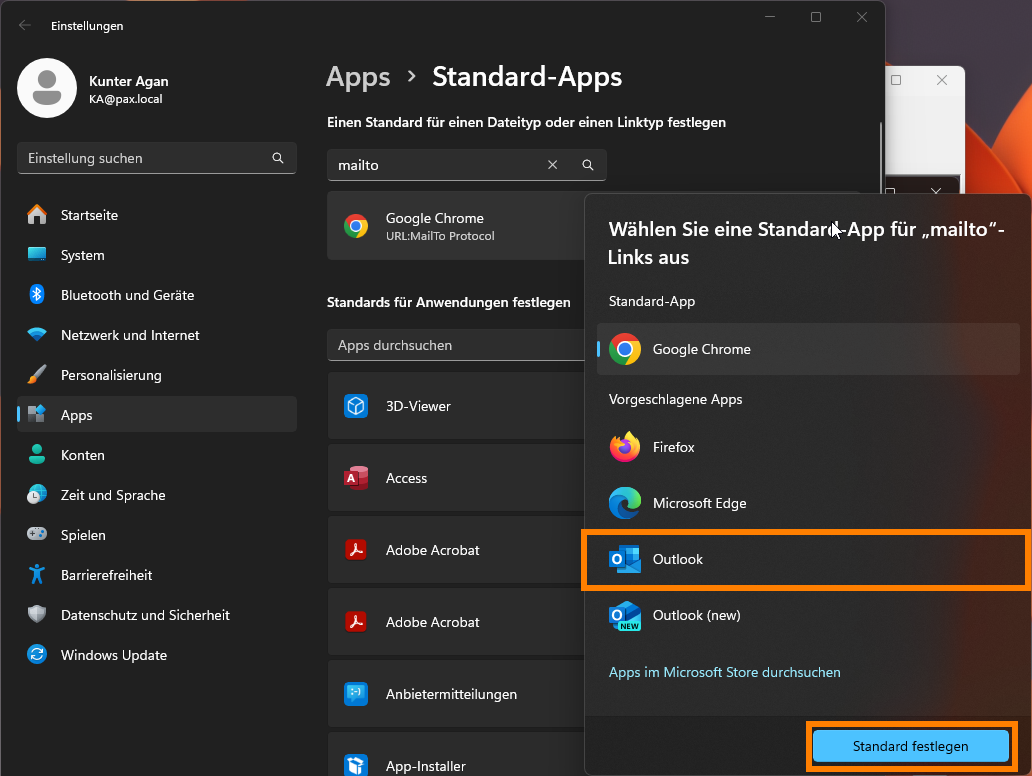The height and width of the screenshot is (776, 1032).
Task: Open Anbietermitteilungen entry
Action: click(x=455, y=694)
